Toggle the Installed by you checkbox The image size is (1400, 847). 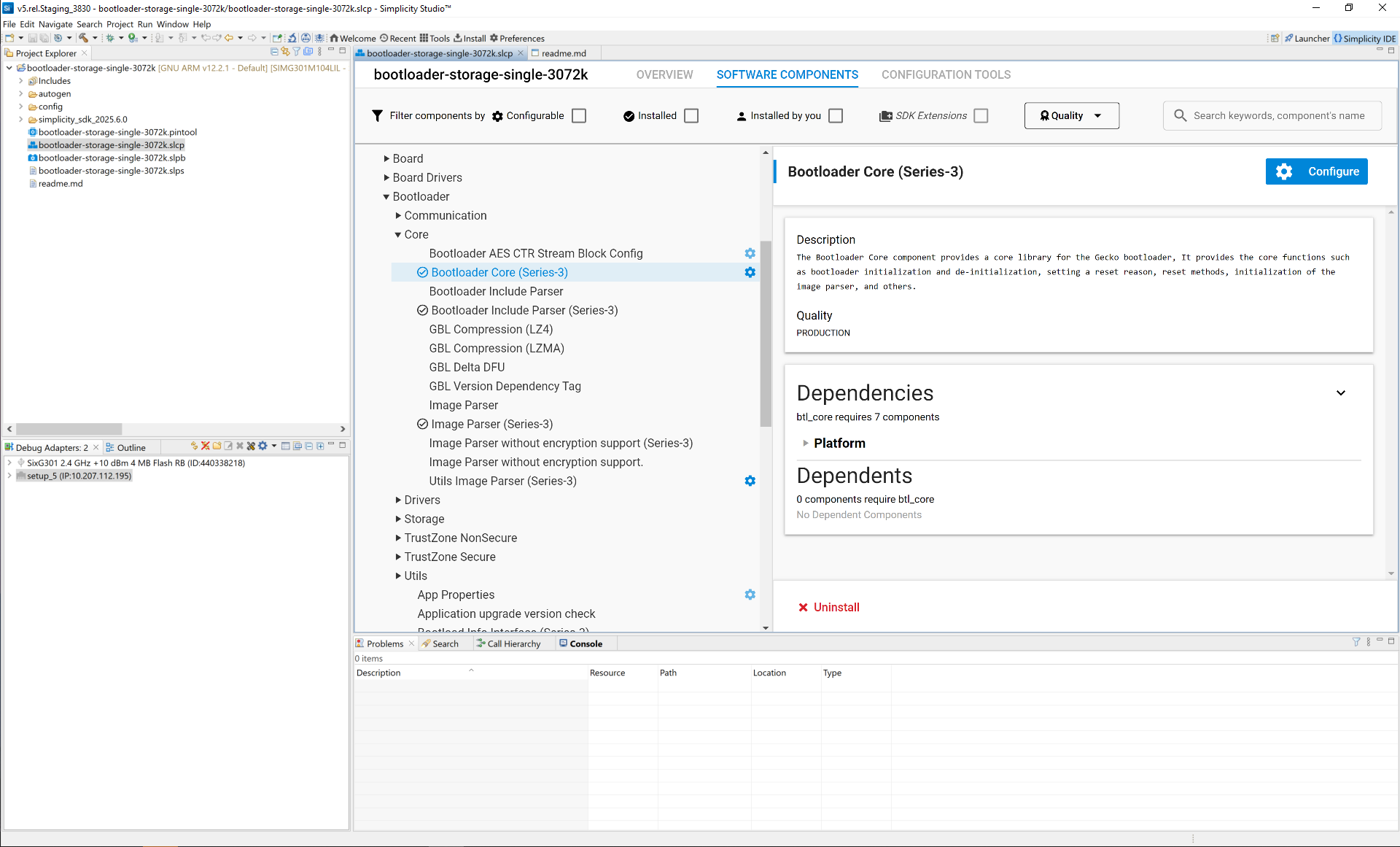(x=836, y=116)
